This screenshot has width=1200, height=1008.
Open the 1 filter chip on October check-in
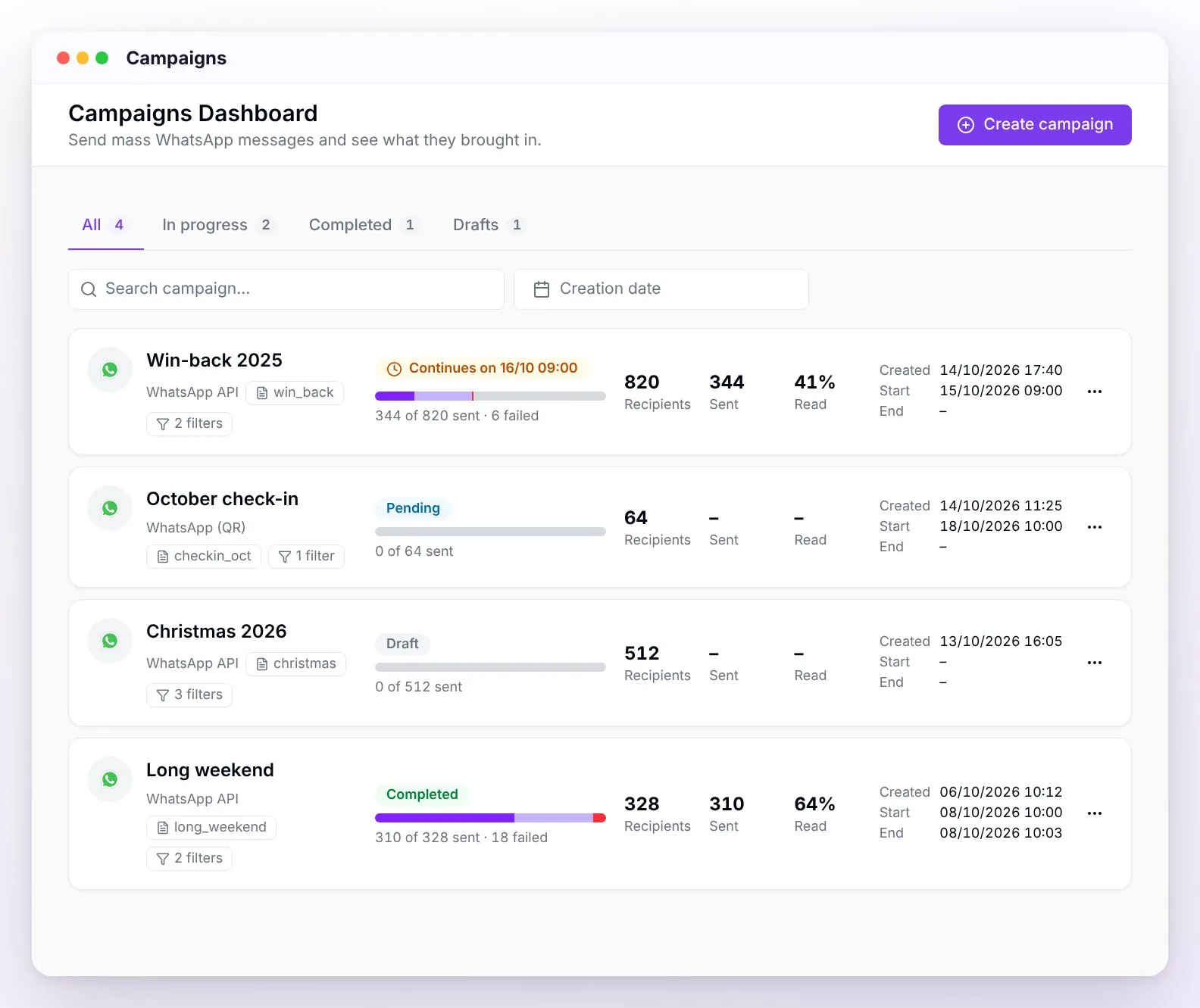pos(306,557)
